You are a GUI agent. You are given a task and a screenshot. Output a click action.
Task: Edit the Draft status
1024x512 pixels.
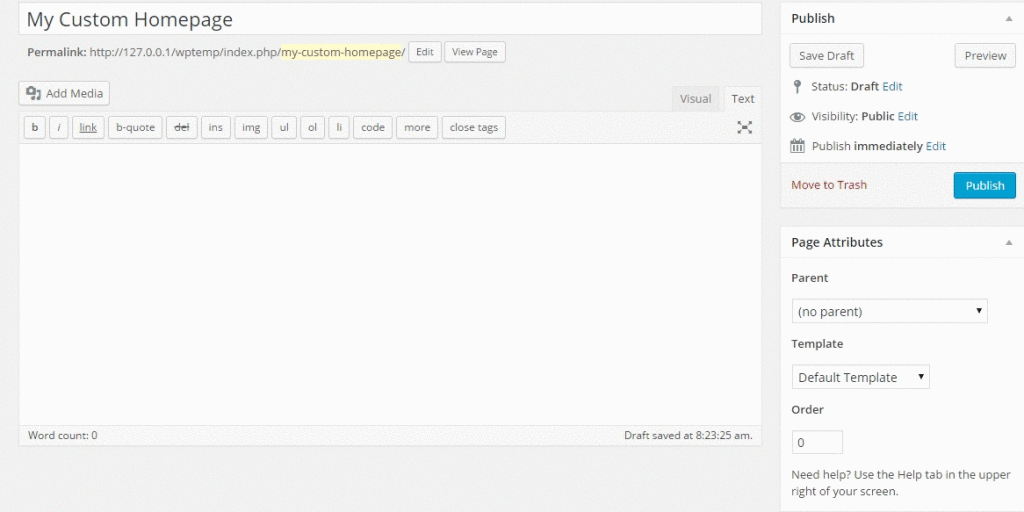892,86
